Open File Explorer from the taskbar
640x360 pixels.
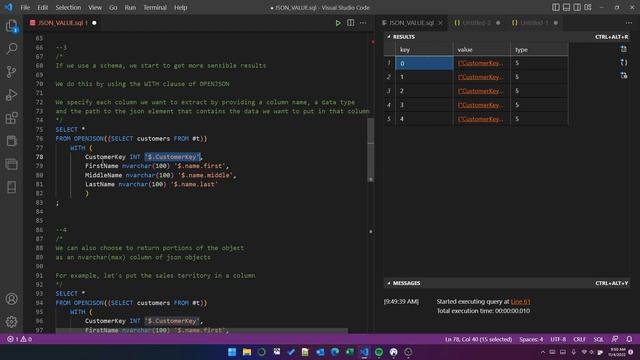pos(247,352)
